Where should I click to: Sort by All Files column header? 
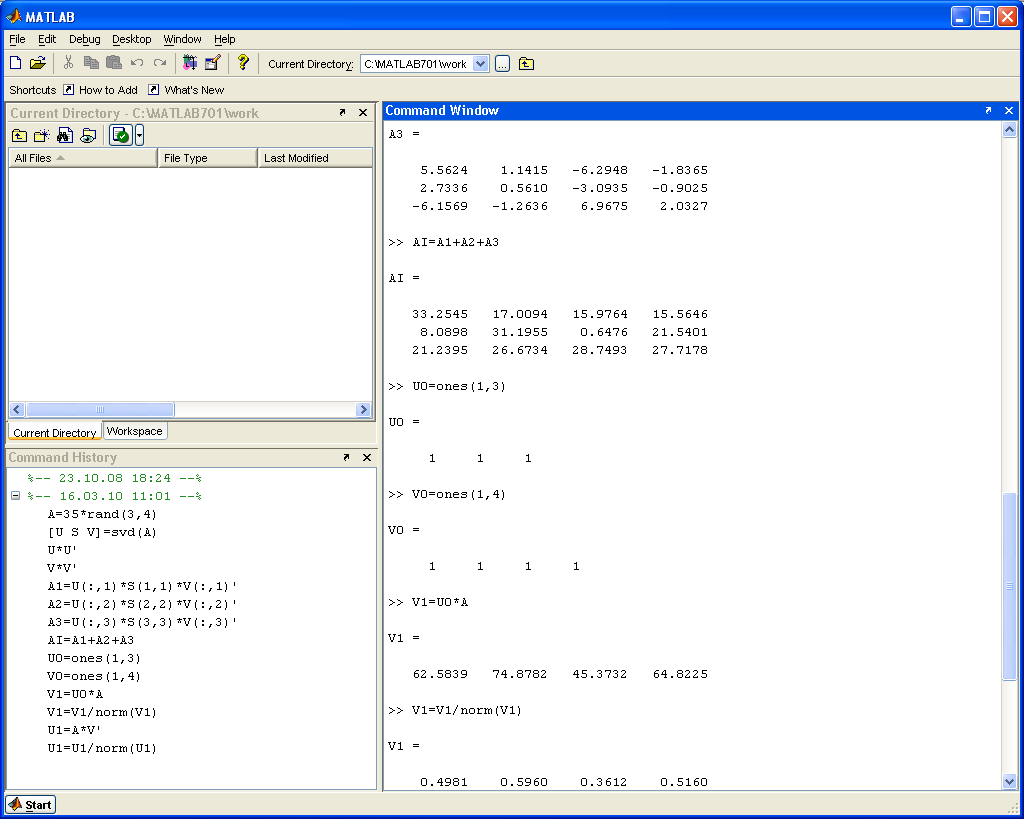coord(83,158)
